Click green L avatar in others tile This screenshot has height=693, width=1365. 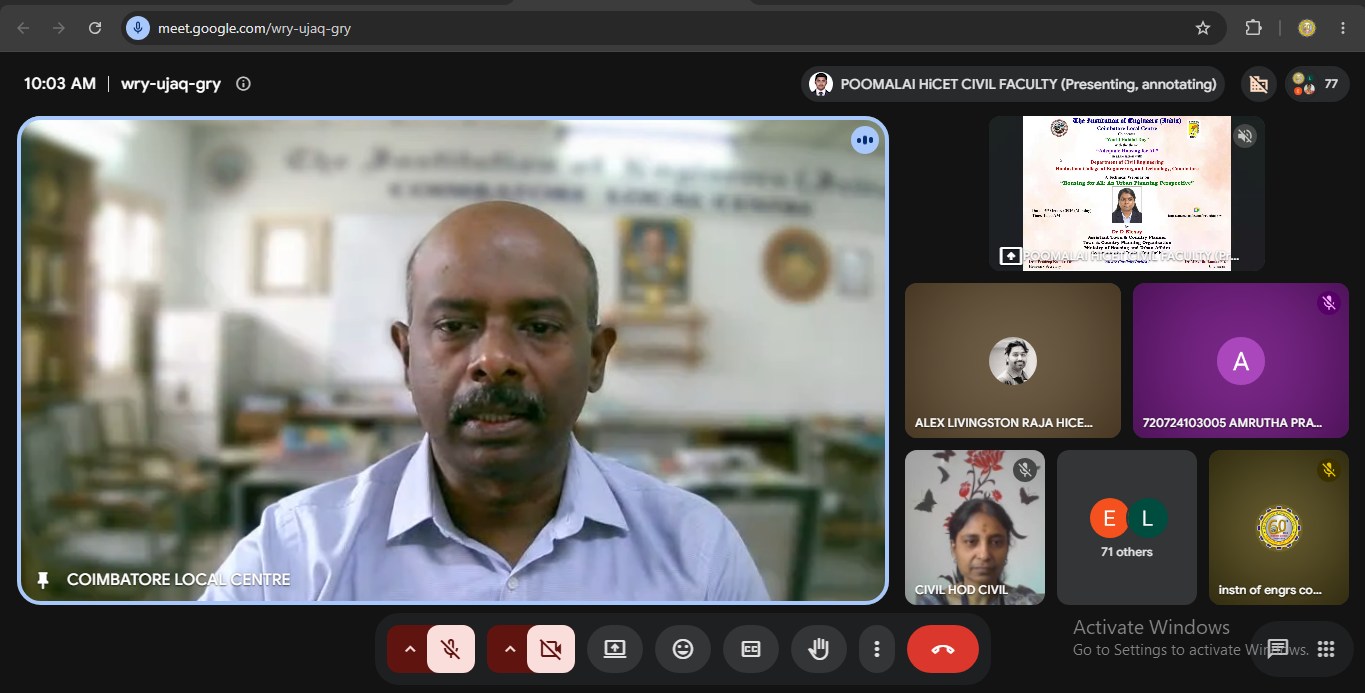[1148, 518]
